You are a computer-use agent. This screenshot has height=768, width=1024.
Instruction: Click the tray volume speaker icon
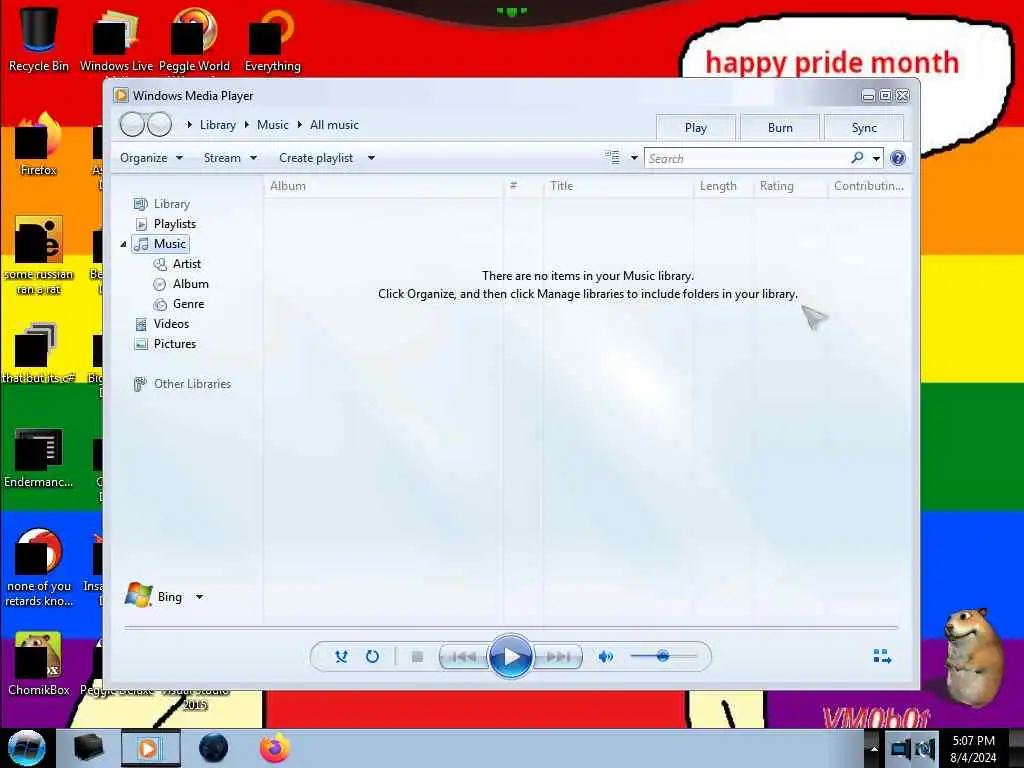(925, 749)
